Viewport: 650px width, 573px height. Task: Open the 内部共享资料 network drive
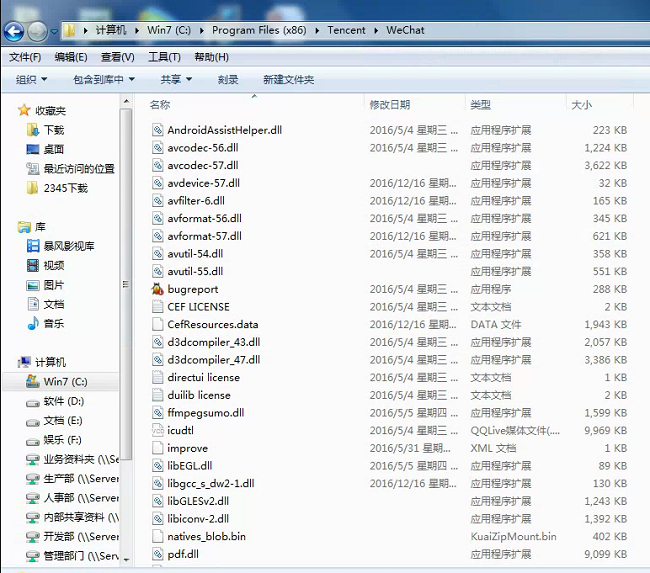pos(81,517)
